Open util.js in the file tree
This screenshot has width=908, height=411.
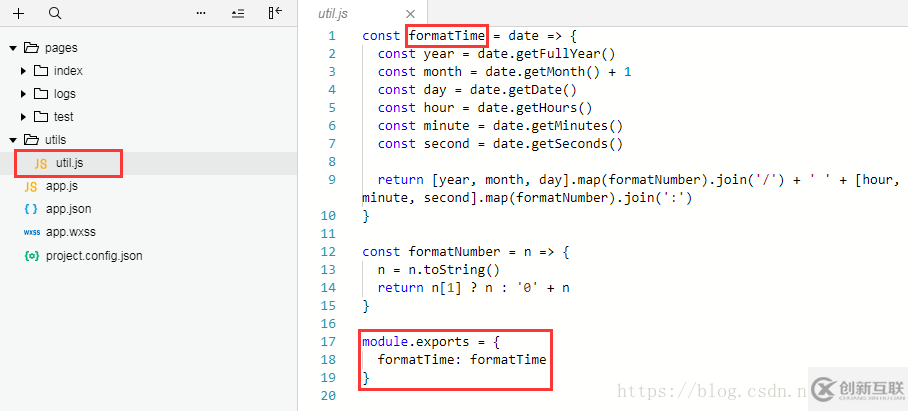pos(69,163)
